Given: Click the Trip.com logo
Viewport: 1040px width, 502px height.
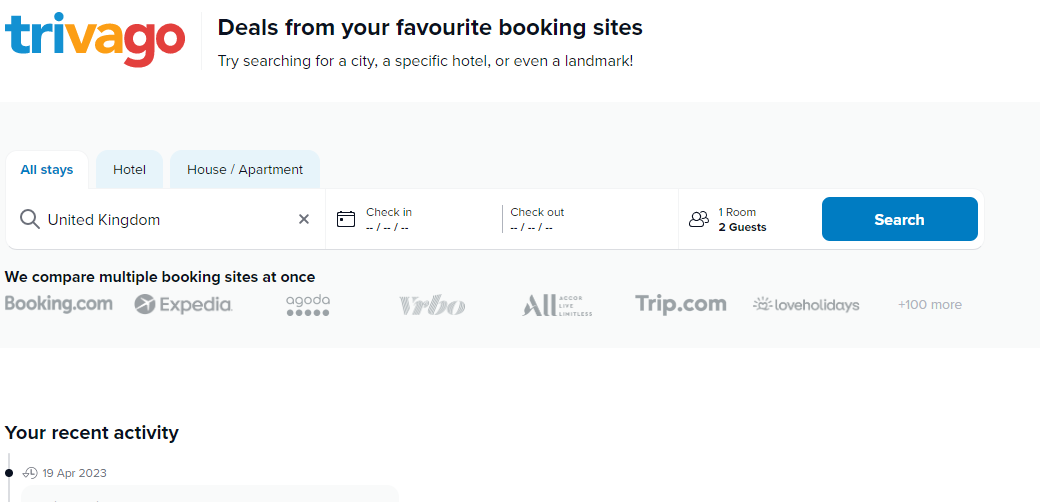Looking at the screenshot, I should 681,304.
